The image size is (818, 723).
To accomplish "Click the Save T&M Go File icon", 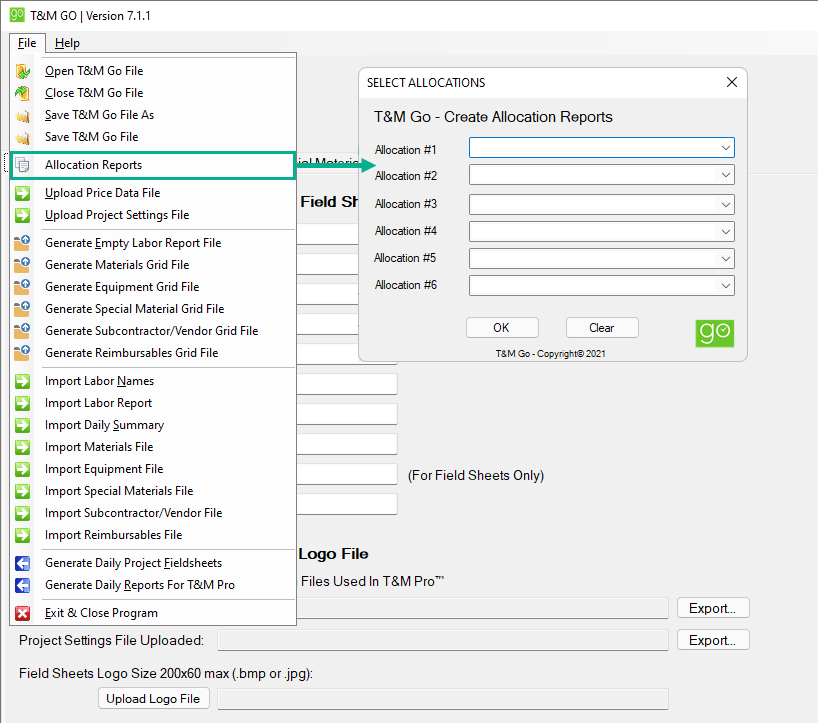I will click(22, 137).
